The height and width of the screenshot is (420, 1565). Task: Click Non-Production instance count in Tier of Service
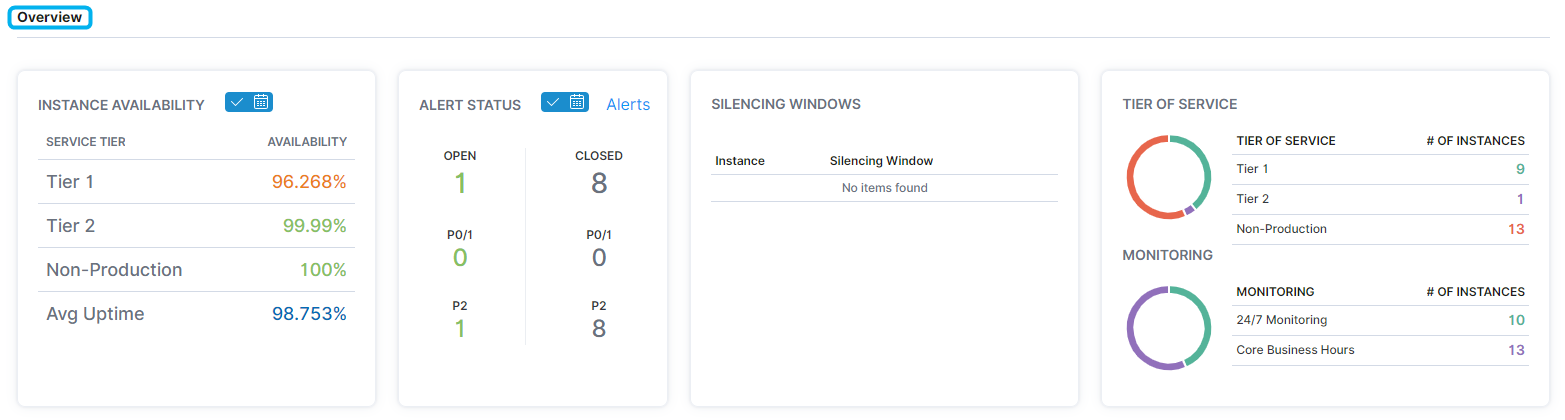coord(1516,229)
